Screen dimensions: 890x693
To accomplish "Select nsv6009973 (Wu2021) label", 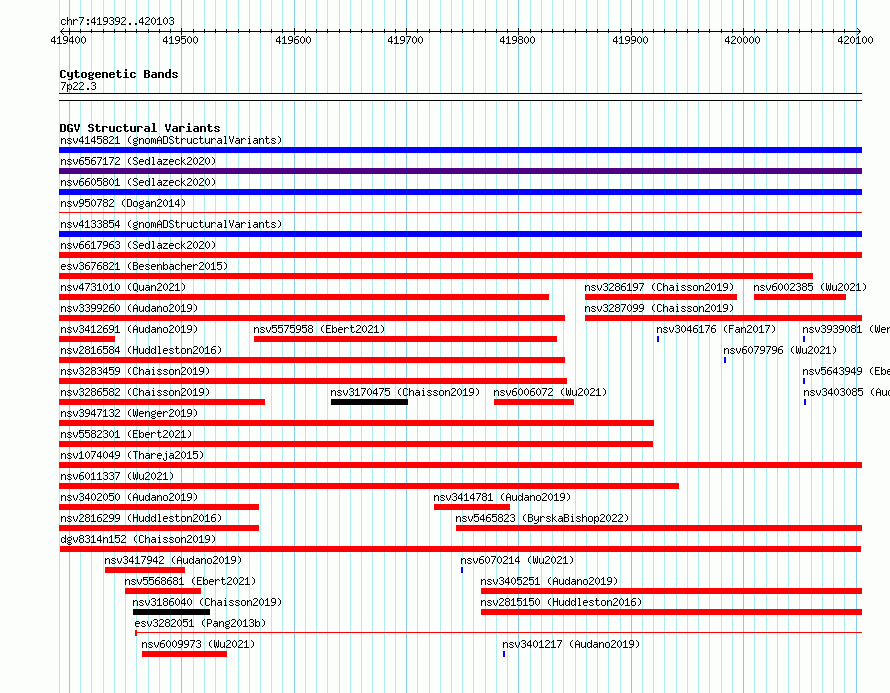I will click(198, 644).
